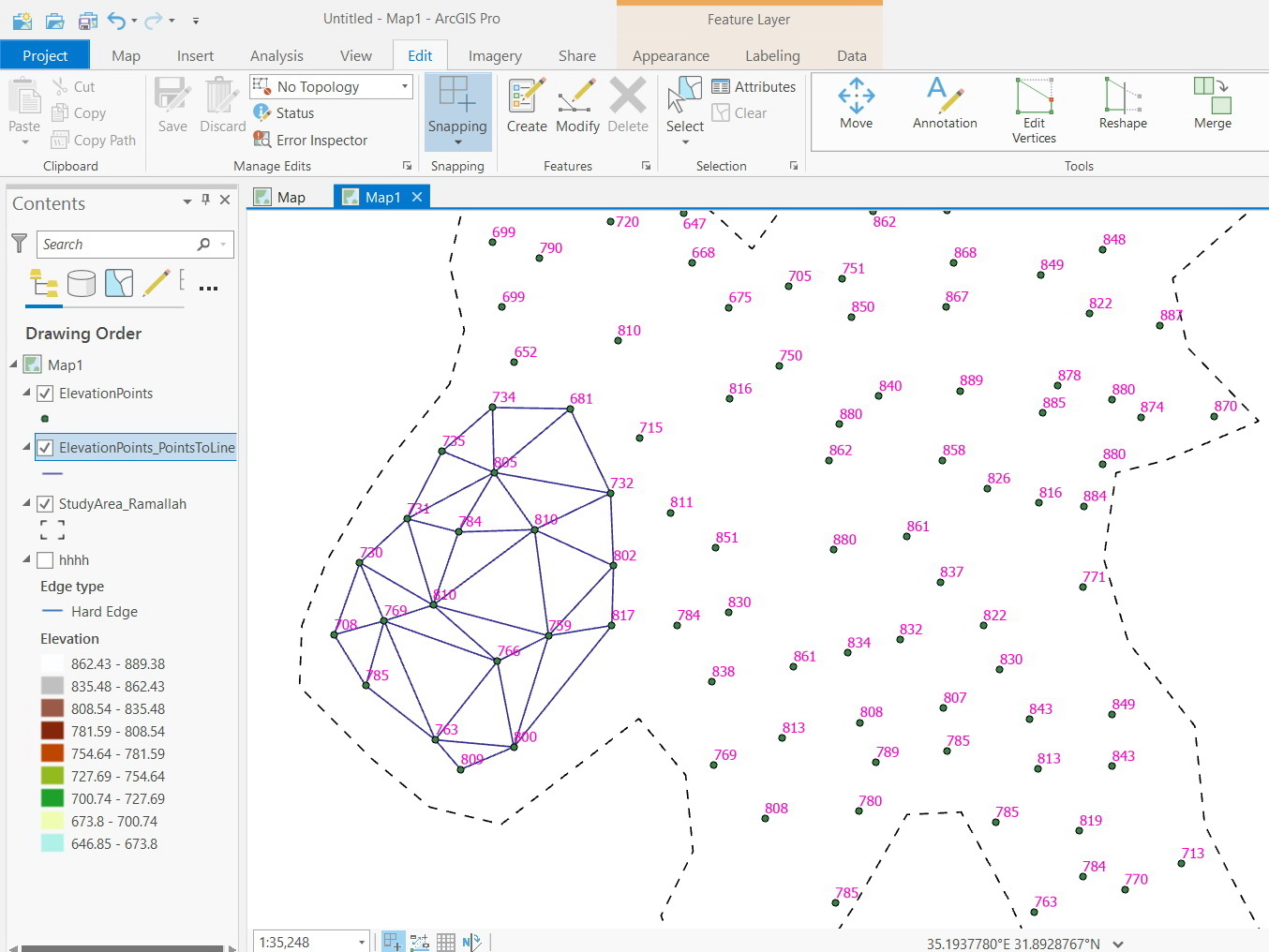
Task: Switch Contents to List By Drawing Order
Action: [x=44, y=283]
